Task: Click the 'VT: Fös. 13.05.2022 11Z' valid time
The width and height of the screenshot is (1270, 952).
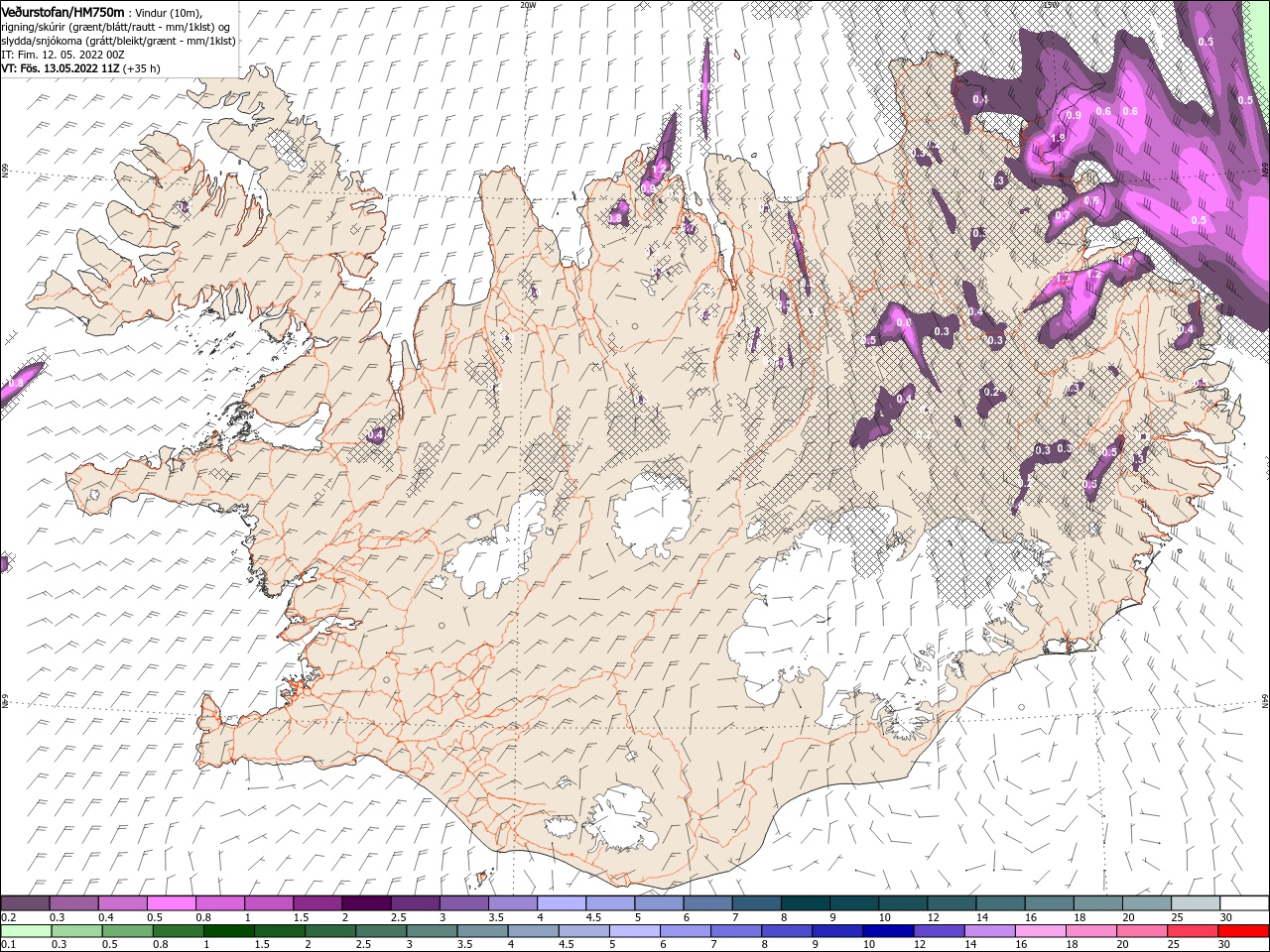Action: click(x=61, y=68)
